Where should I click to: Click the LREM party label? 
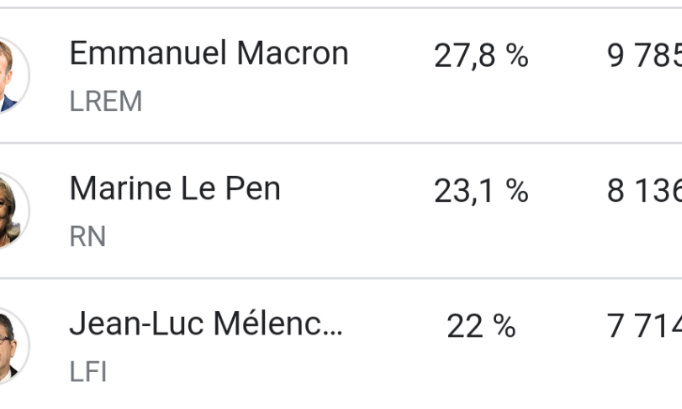point(105,101)
